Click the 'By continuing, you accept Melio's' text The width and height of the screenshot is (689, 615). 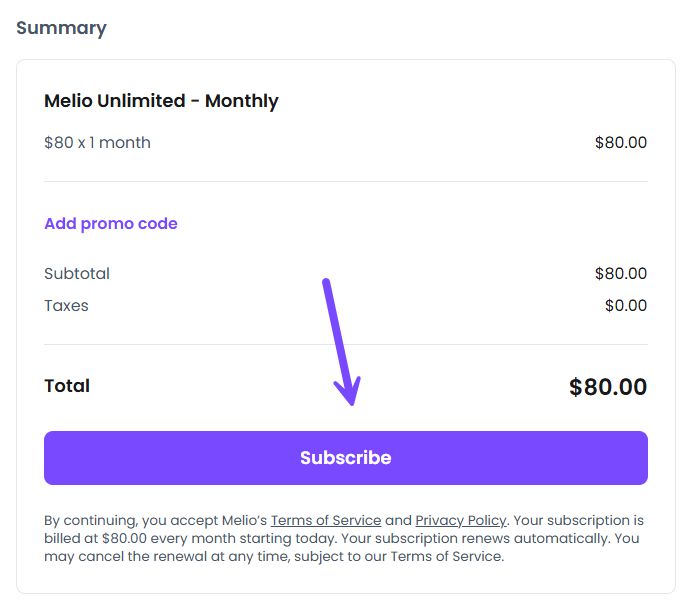point(155,520)
